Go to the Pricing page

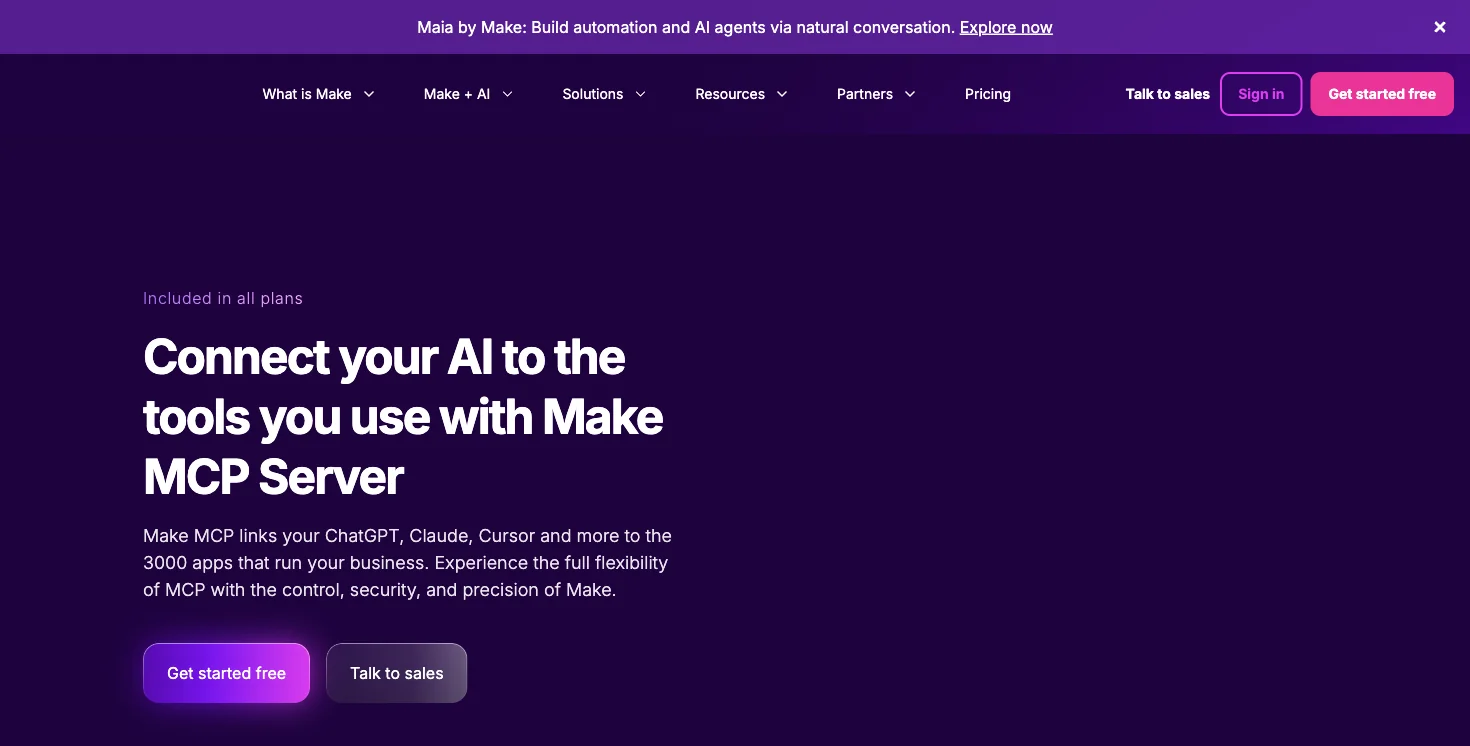point(988,94)
